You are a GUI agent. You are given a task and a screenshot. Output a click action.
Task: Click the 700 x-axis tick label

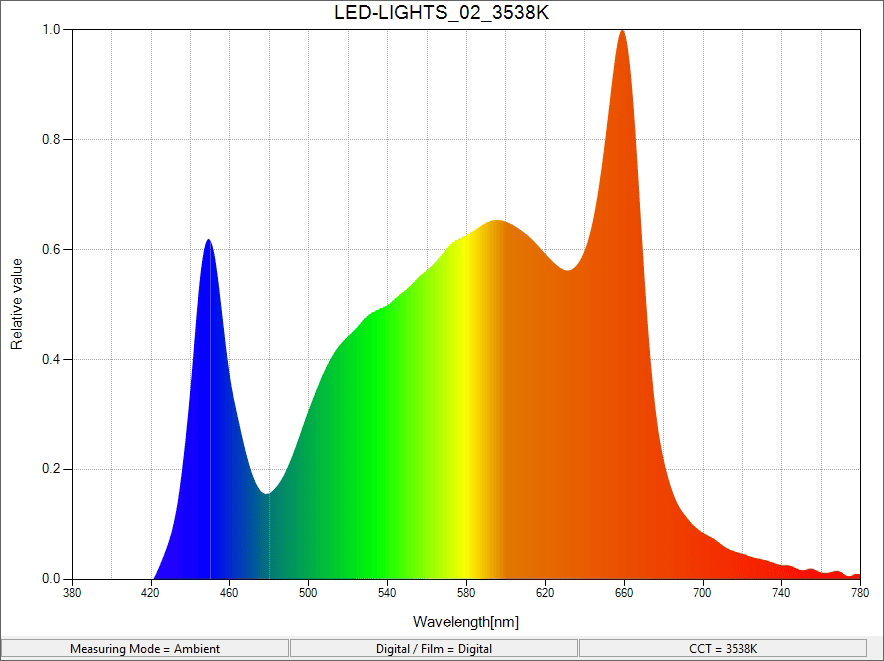(x=702, y=593)
